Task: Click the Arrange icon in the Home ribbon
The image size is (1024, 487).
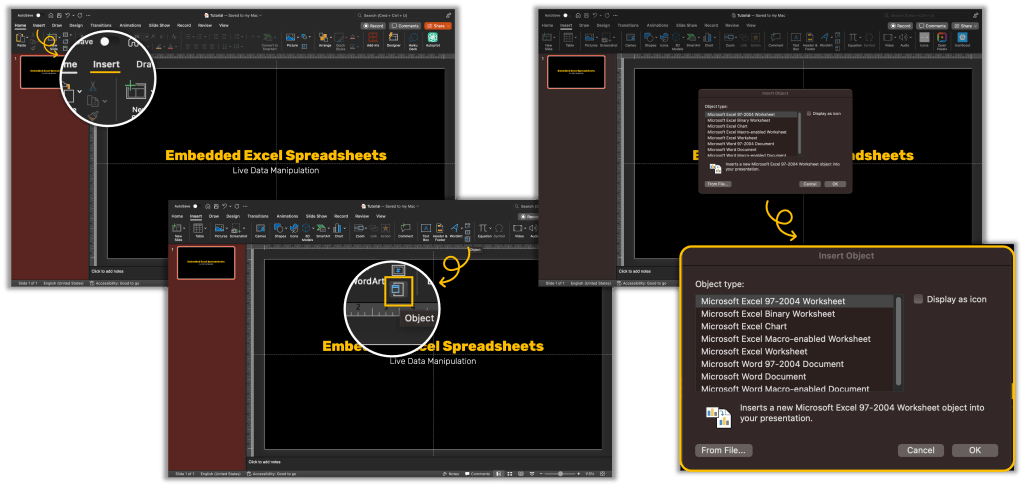Action: [325, 40]
